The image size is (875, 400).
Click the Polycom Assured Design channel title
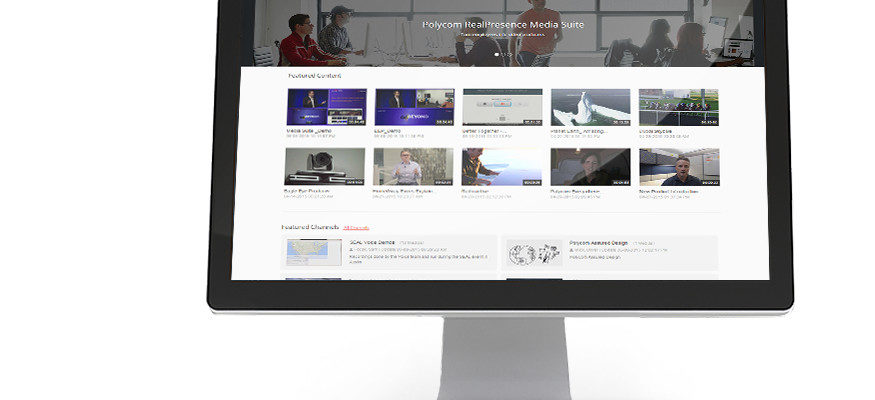tap(598, 243)
